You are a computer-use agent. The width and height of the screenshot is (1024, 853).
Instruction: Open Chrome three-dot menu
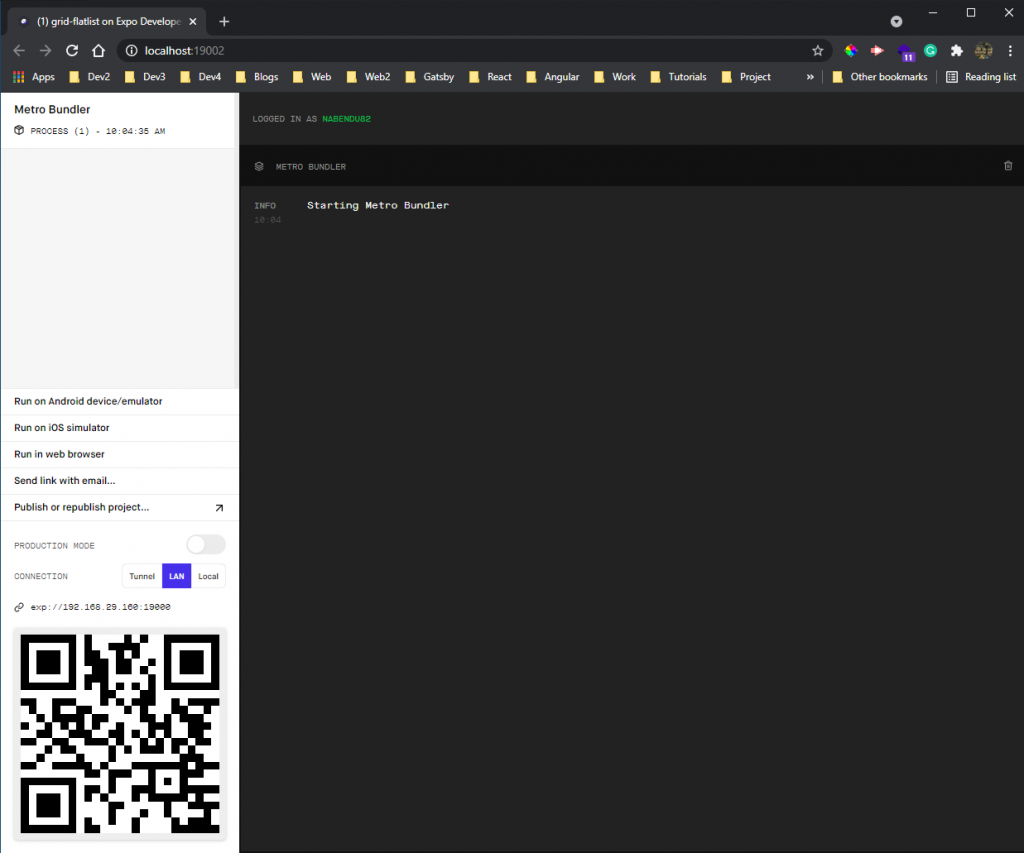(x=1010, y=50)
